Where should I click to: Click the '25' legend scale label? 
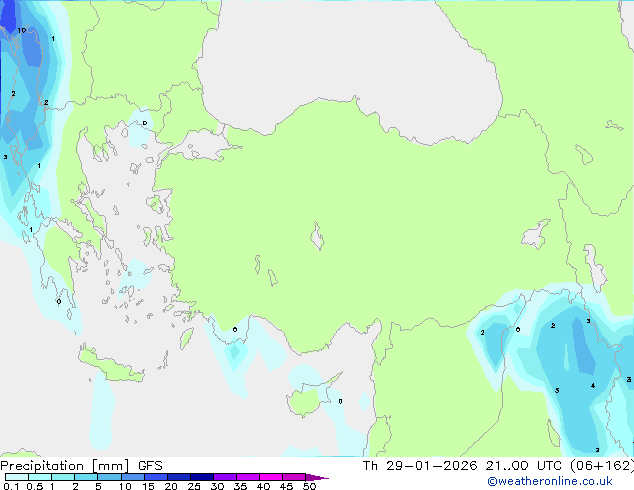(x=194, y=486)
